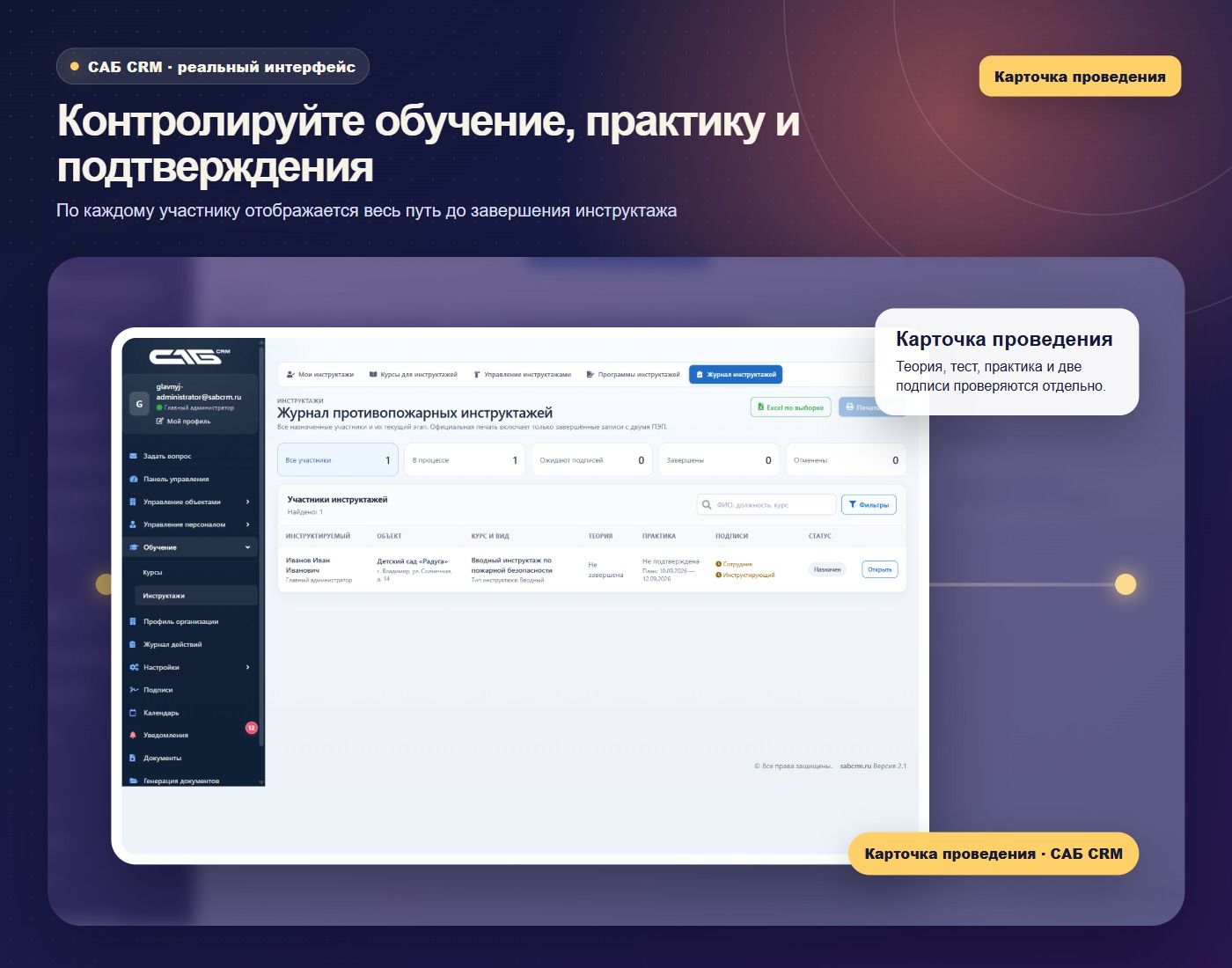Screen dimensions: 1232x968
Task: Click the G avatar in the sidebar
Action: pos(139,404)
